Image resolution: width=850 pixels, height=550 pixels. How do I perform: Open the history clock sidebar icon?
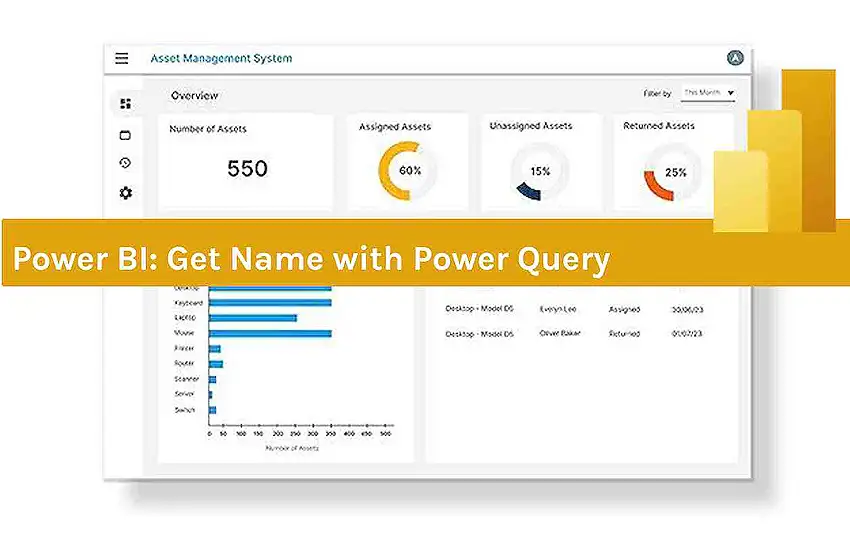(x=125, y=163)
